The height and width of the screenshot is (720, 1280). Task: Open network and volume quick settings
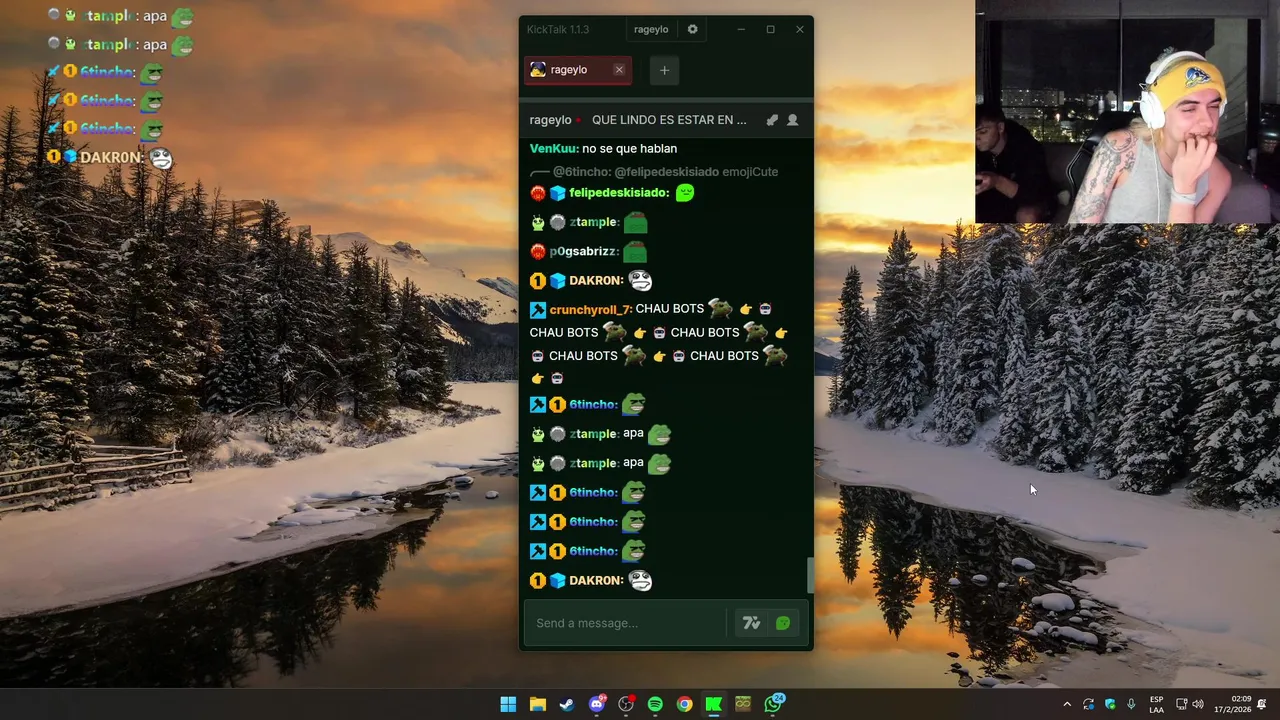1190,705
